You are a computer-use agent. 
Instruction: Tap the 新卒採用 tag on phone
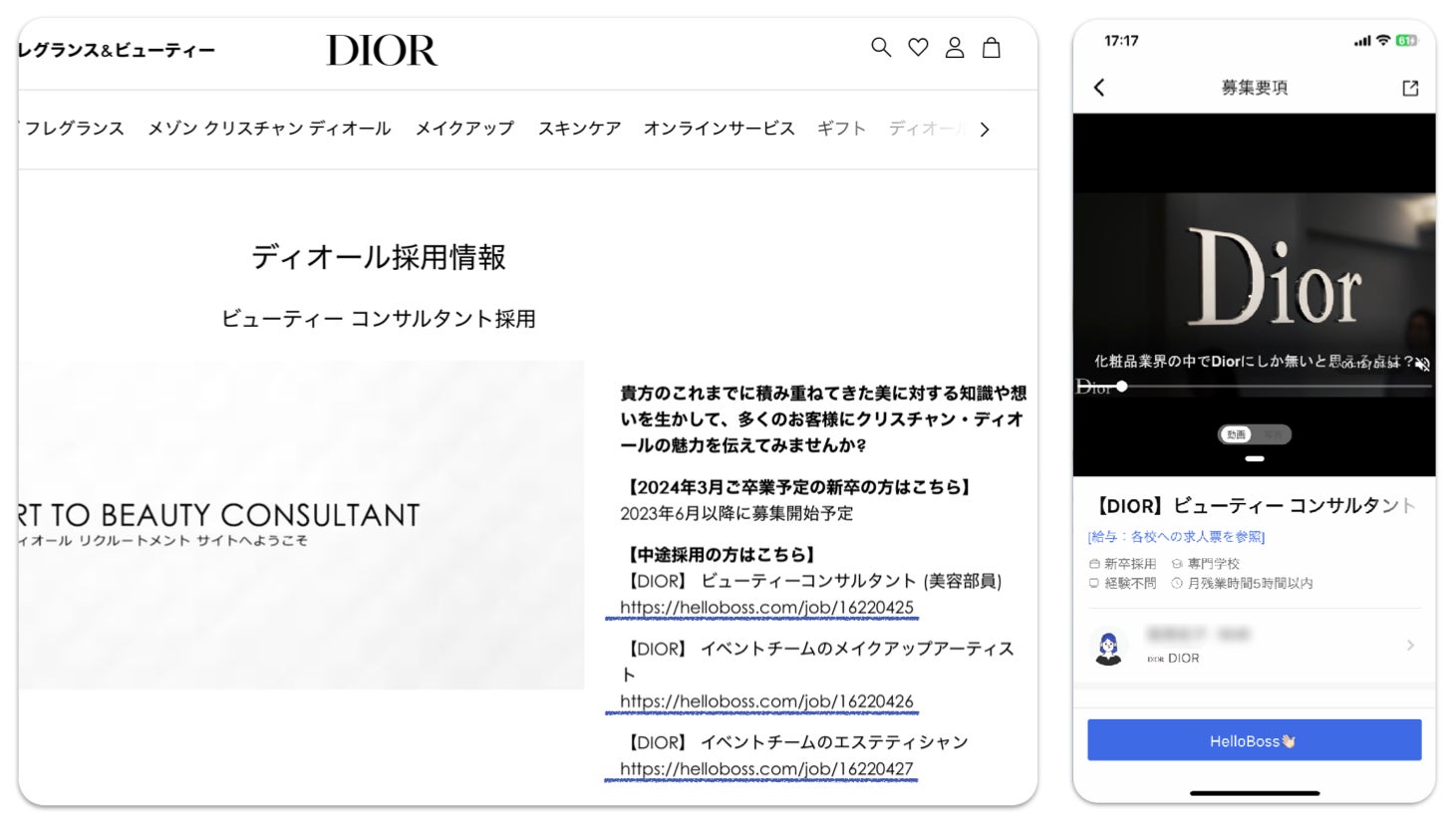point(1122,564)
